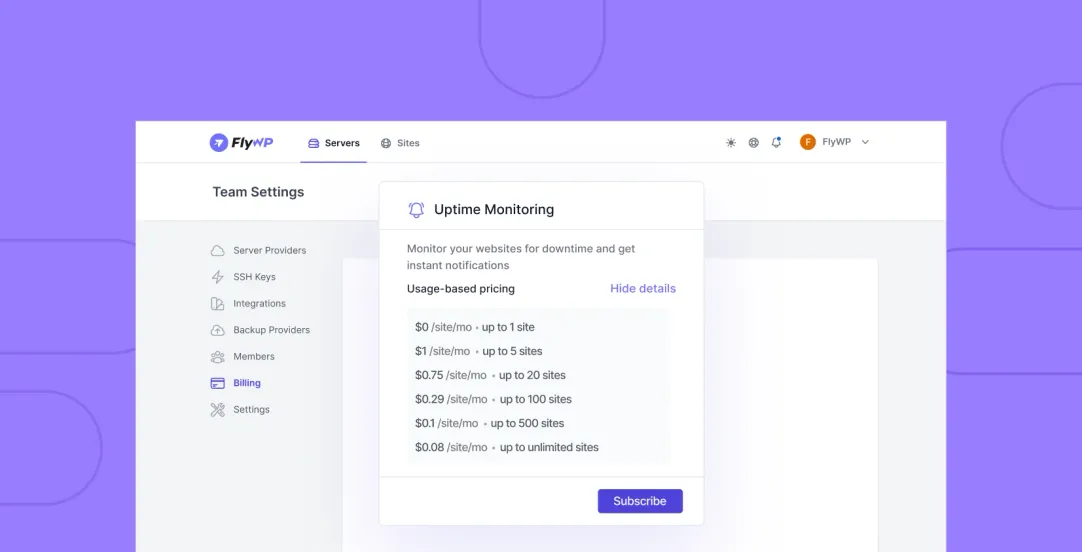Screen dimensions: 1082x552
Task: Click Hide details link
Action: pyautogui.click(x=642, y=288)
